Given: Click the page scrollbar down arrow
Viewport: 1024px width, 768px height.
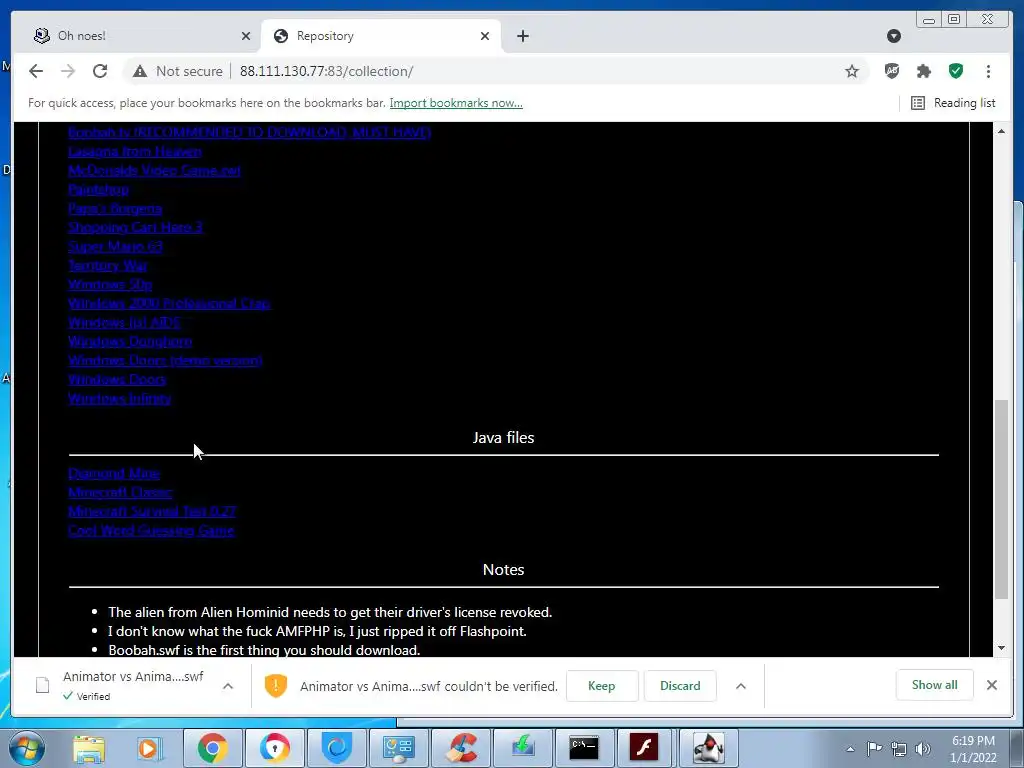Looking at the screenshot, I should pyautogui.click(x=1001, y=648).
